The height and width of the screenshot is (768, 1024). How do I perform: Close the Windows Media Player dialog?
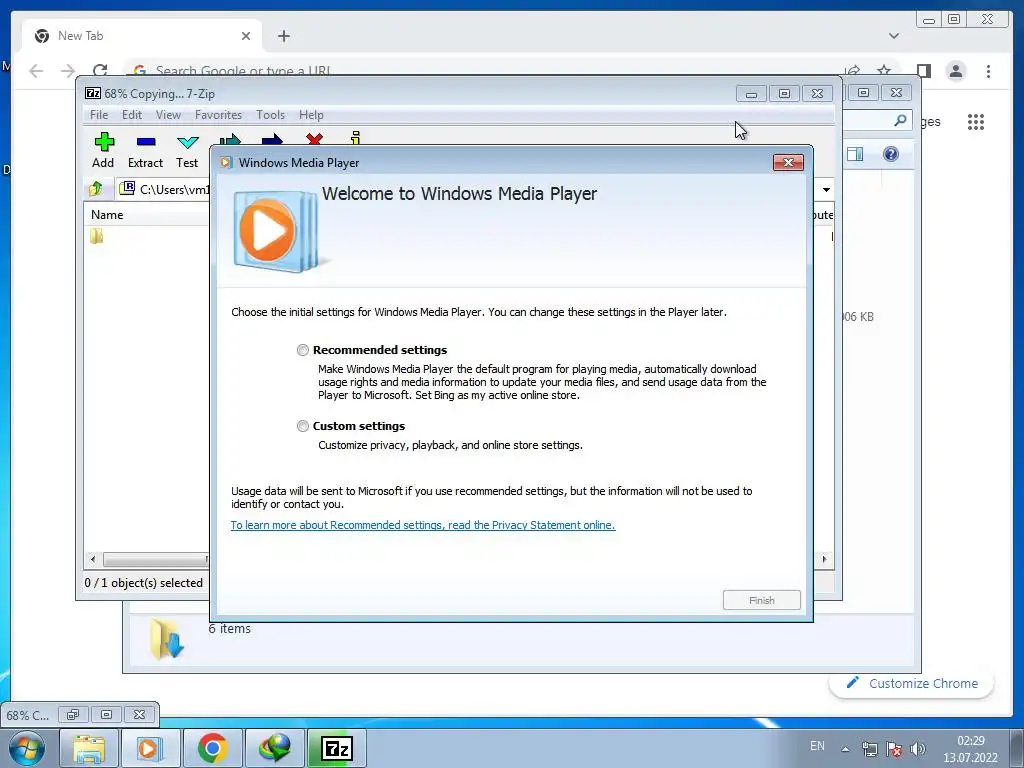click(x=788, y=163)
